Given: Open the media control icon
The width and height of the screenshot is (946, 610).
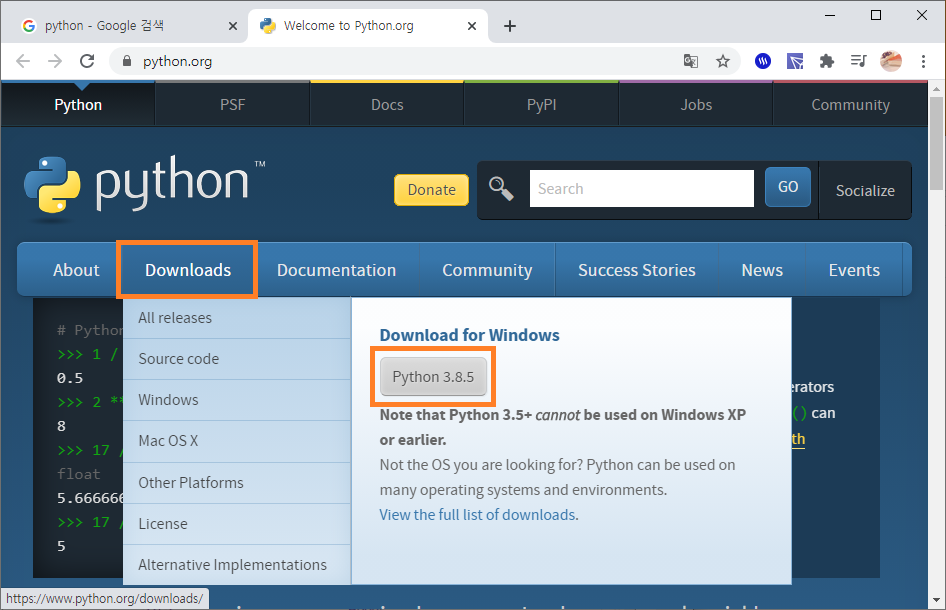Looking at the screenshot, I should (859, 61).
